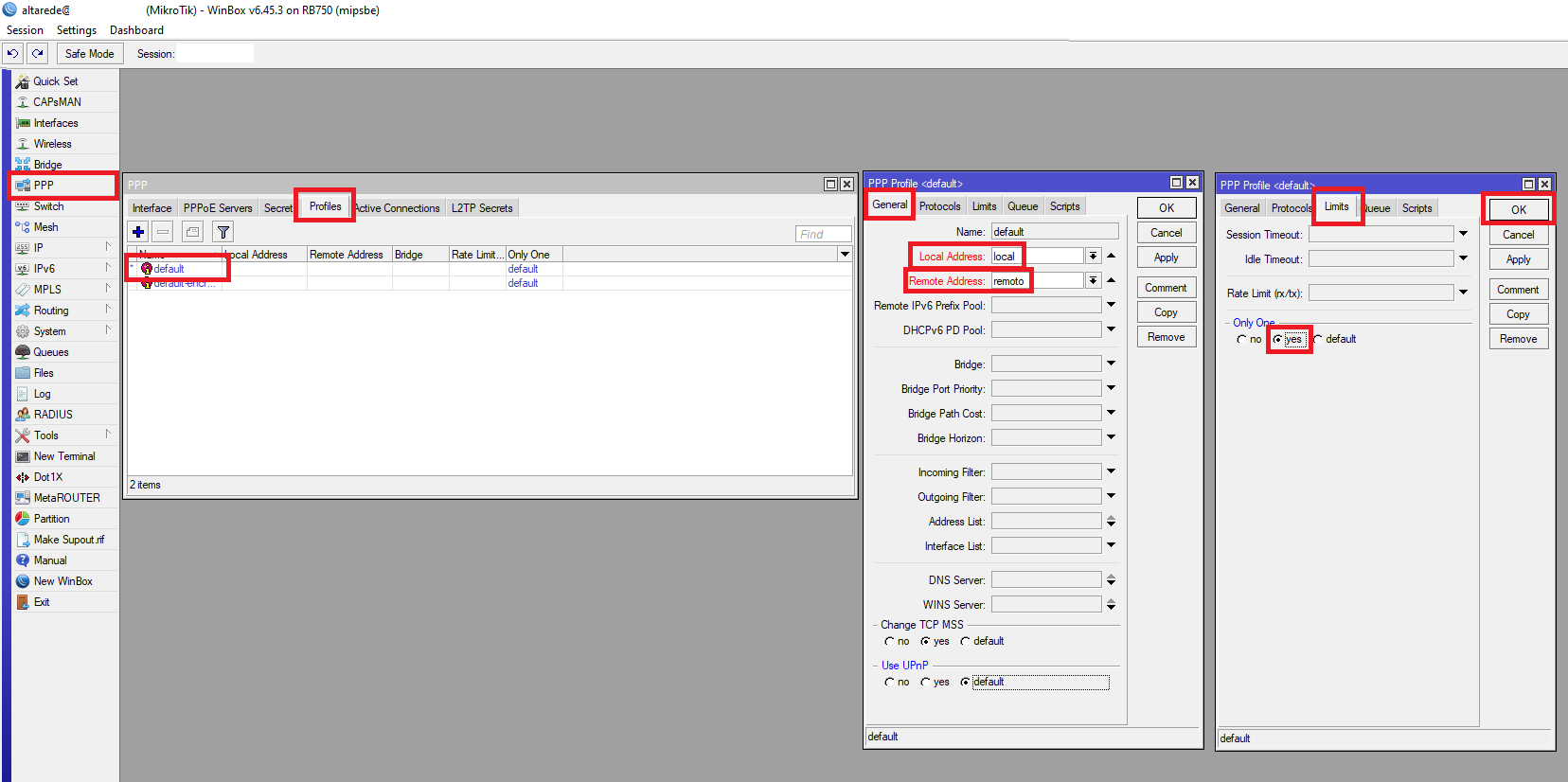Click the undo arrow in the toolbar
This screenshot has height=782, width=1568.
click(x=13, y=54)
